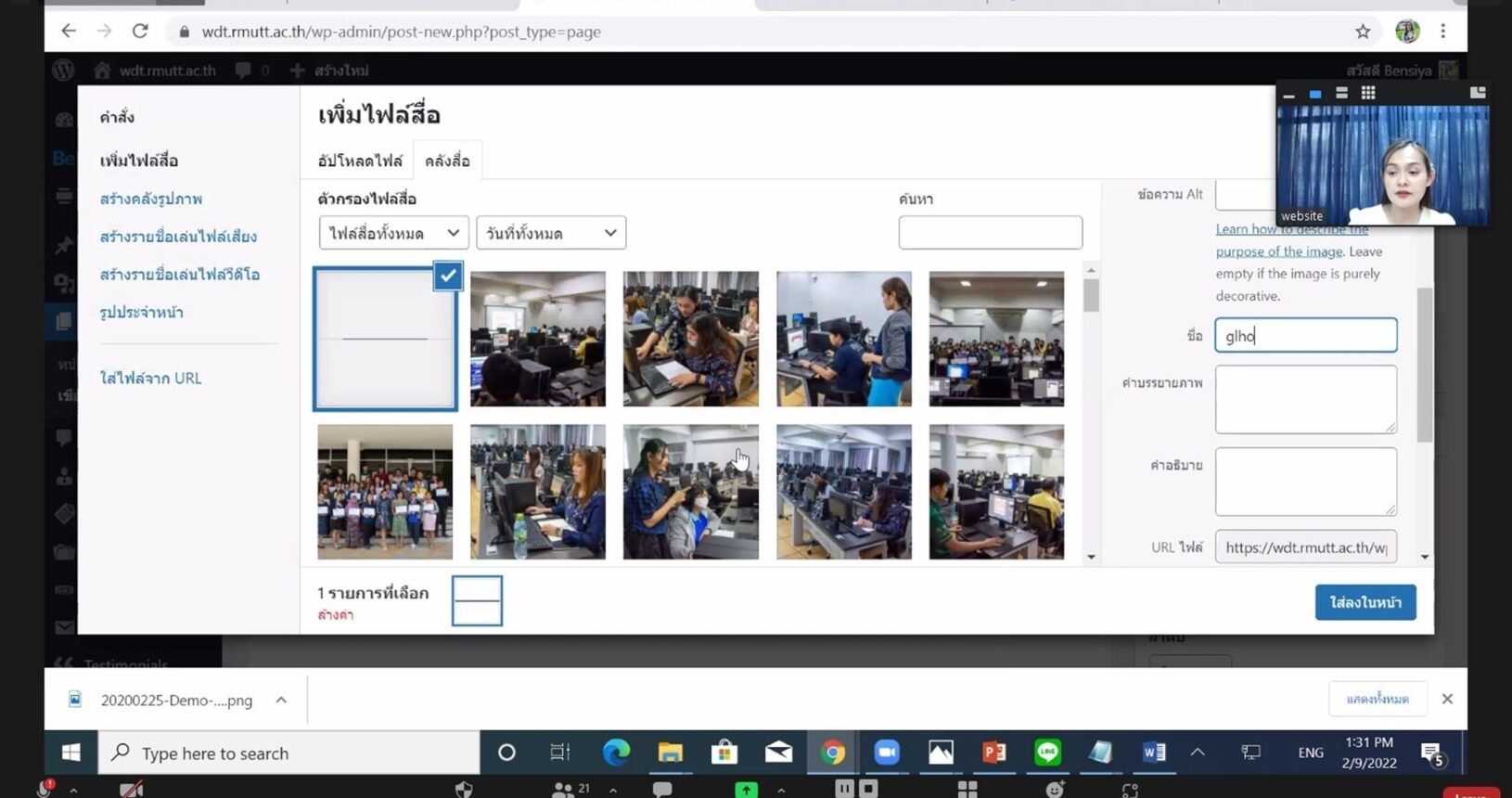Select featured image menu item
The width and height of the screenshot is (1512, 798).
click(x=141, y=313)
